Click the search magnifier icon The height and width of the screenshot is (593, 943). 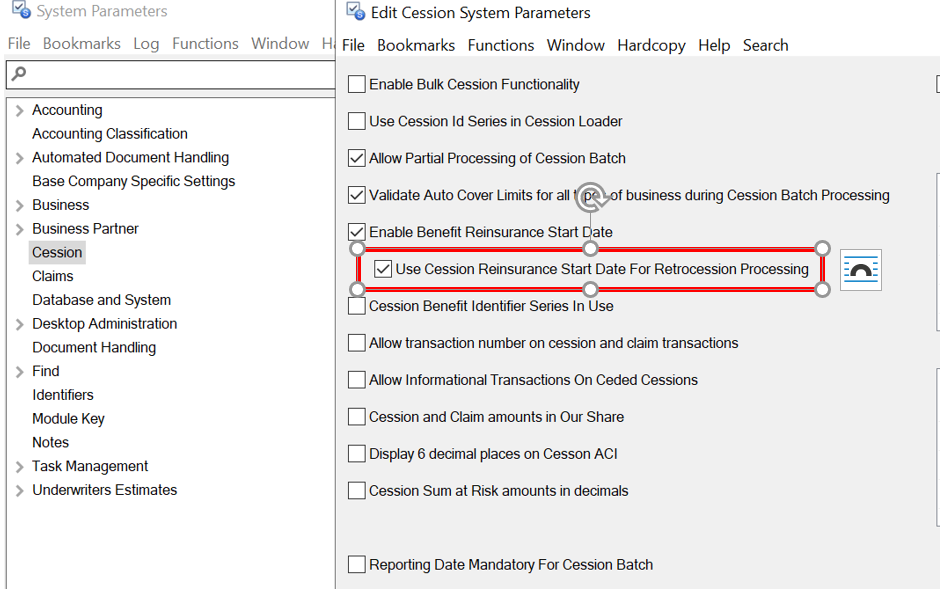coord(18,75)
